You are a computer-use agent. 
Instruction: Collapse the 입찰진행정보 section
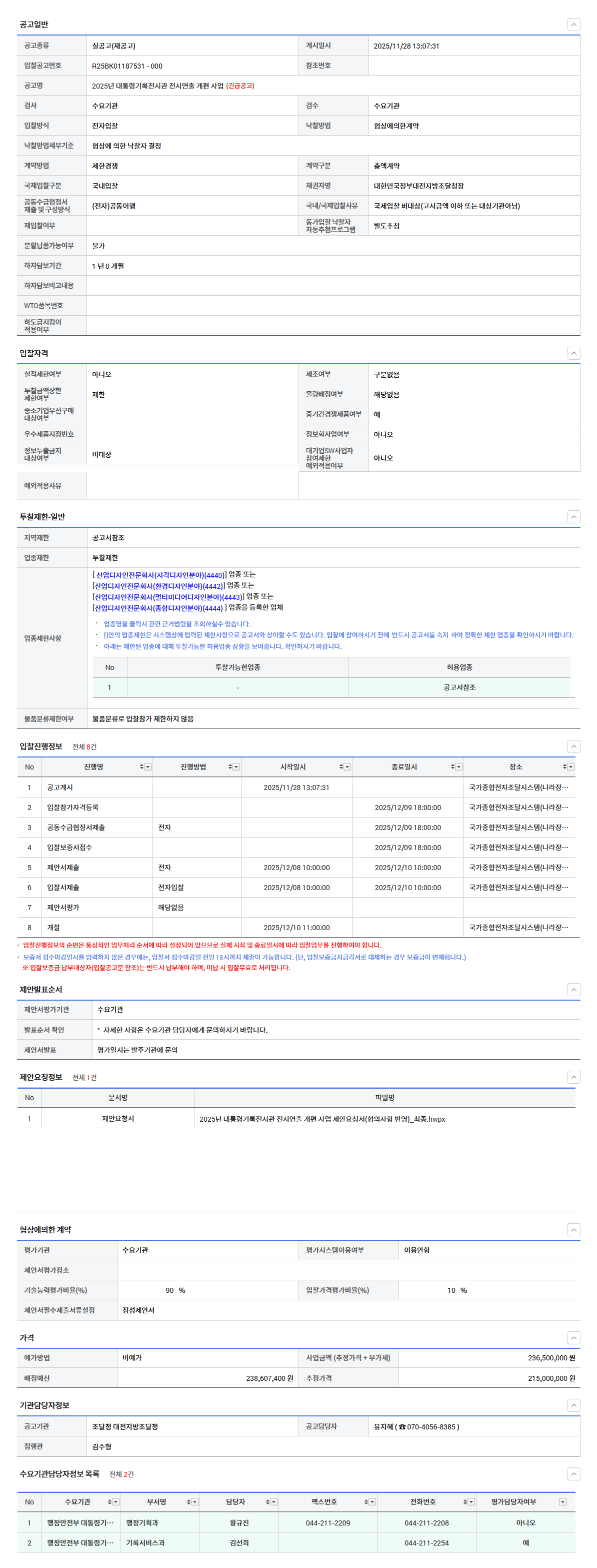(573, 746)
